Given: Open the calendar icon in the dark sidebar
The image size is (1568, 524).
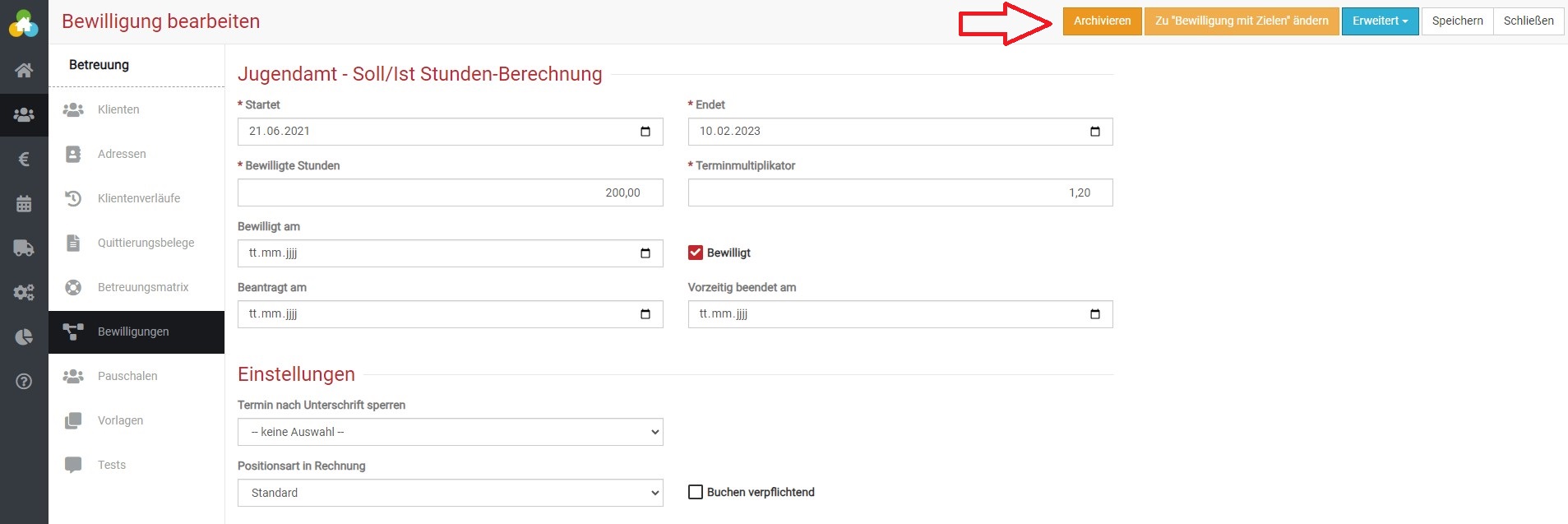Looking at the screenshot, I should [x=24, y=203].
